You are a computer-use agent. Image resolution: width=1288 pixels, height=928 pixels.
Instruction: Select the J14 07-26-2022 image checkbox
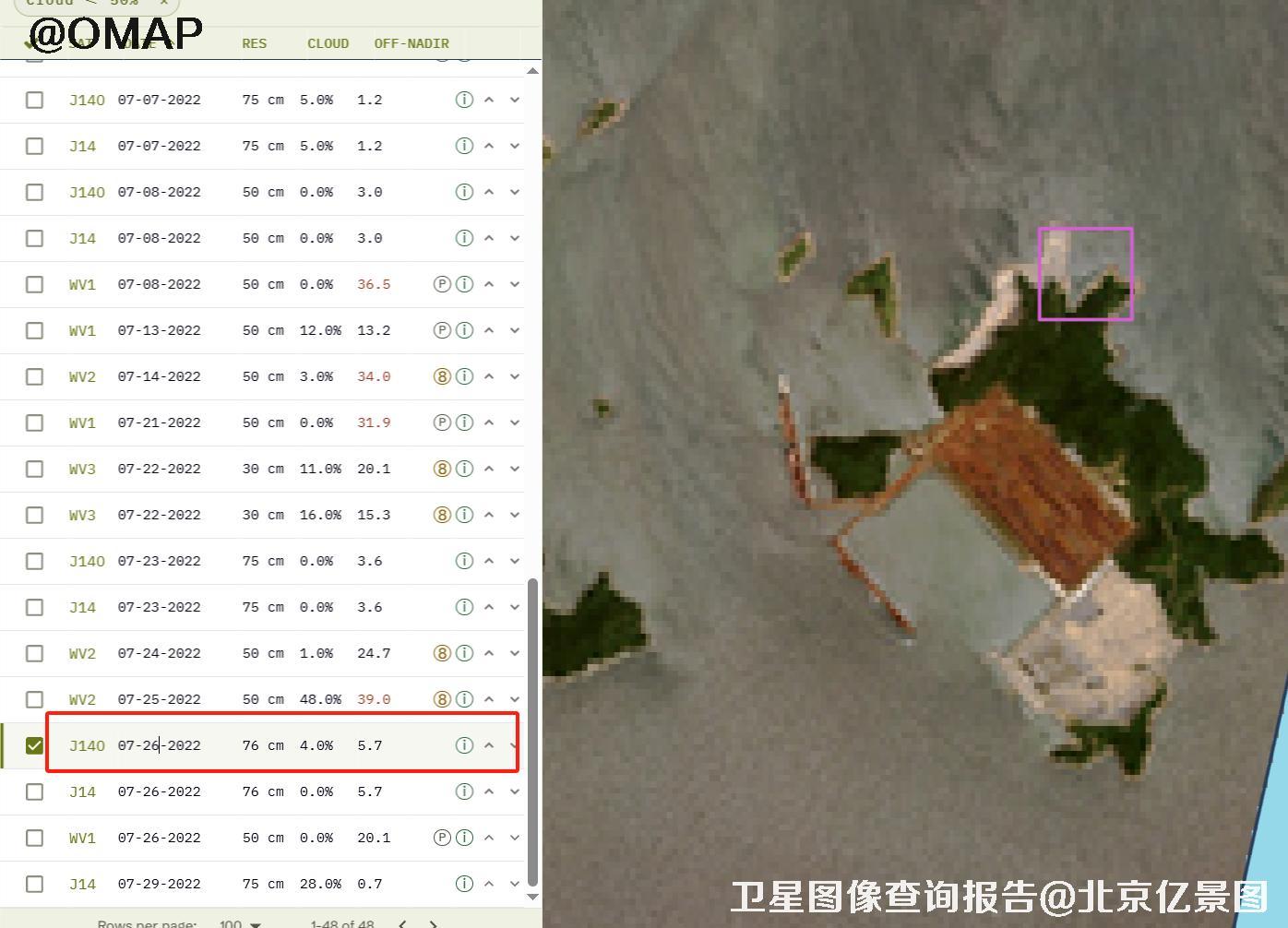34,791
